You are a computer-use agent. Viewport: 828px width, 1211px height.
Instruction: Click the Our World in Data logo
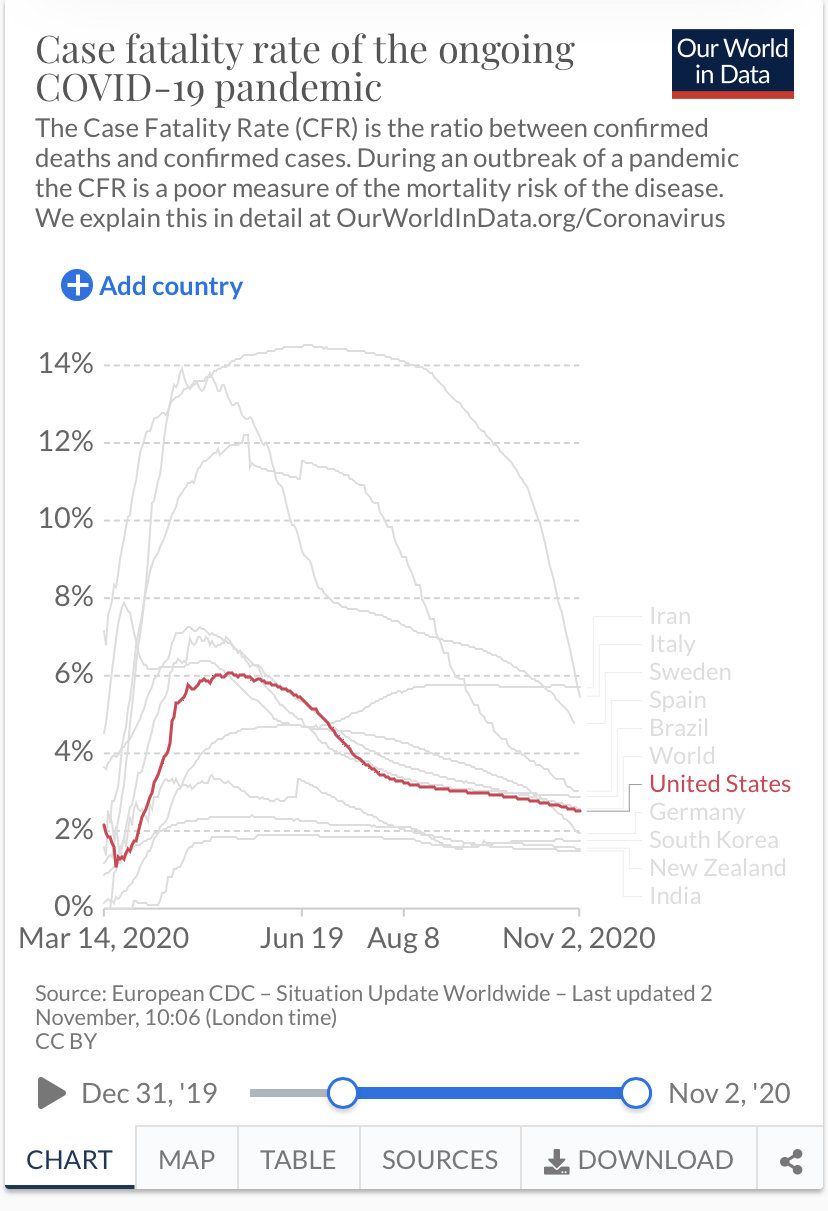(x=734, y=65)
